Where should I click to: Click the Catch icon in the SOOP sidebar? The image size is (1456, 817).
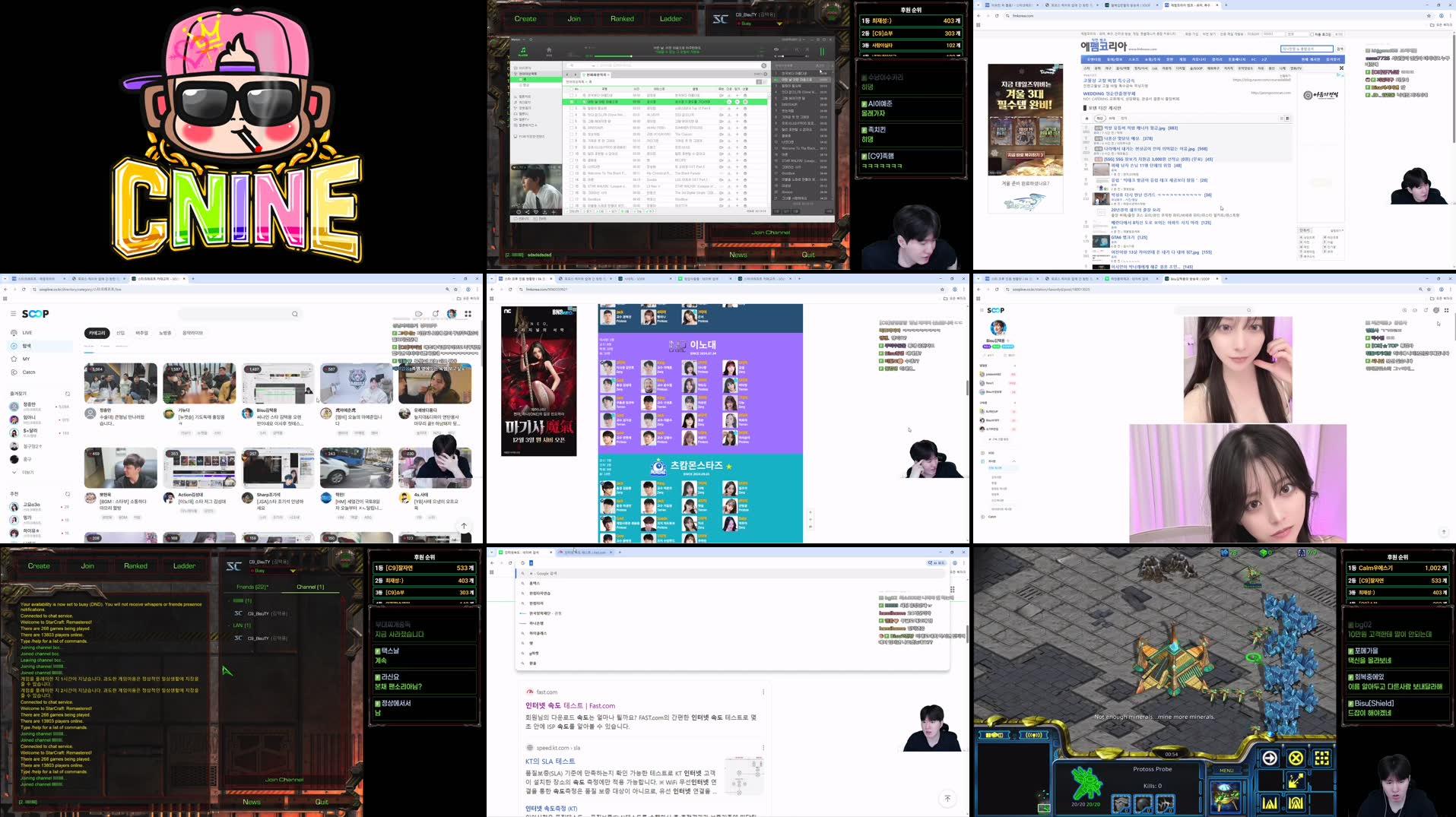pyautogui.click(x=15, y=372)
